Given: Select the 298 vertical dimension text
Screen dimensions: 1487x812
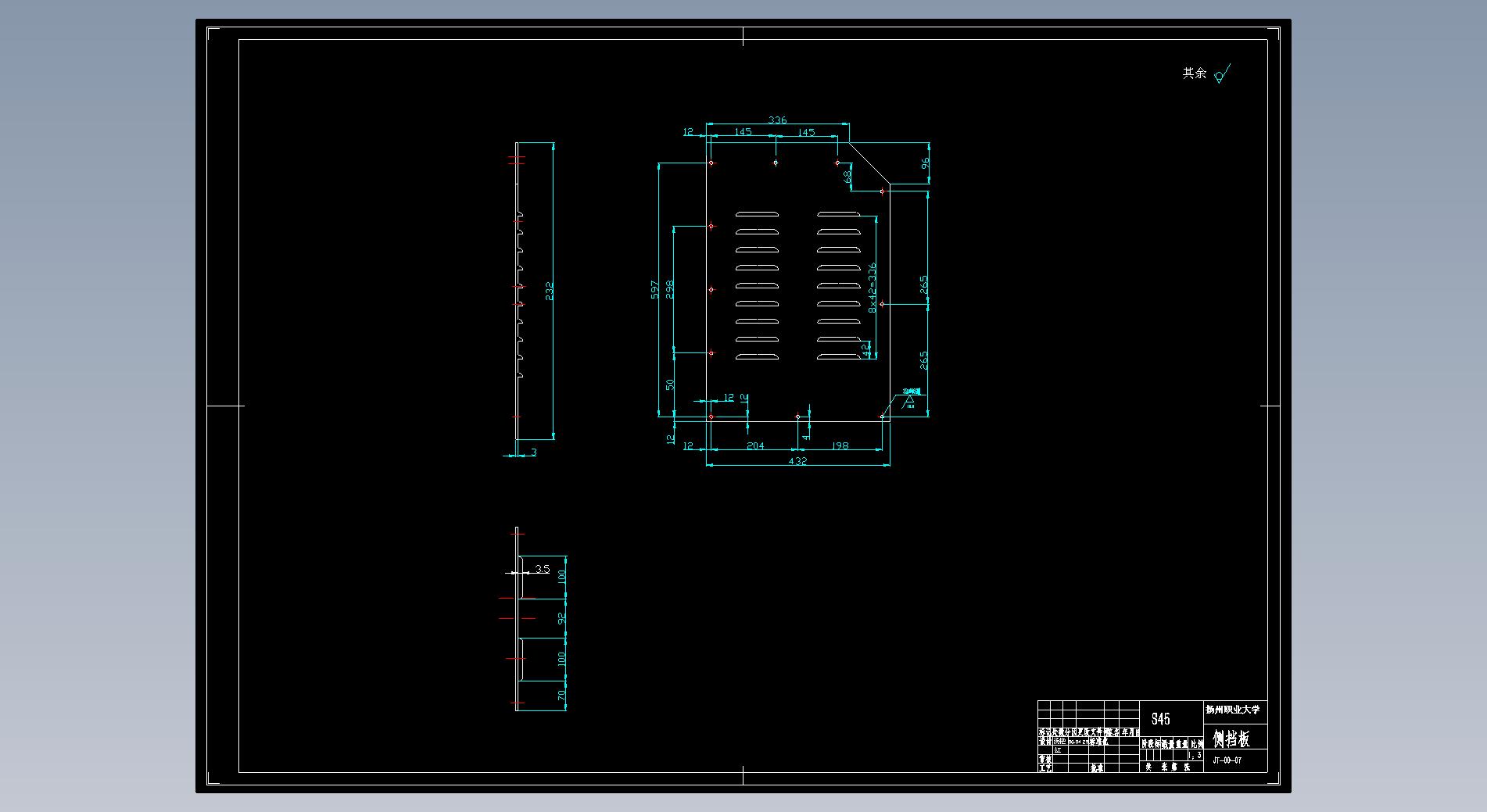Looking at the screenshot, I should tap(669, 290).
